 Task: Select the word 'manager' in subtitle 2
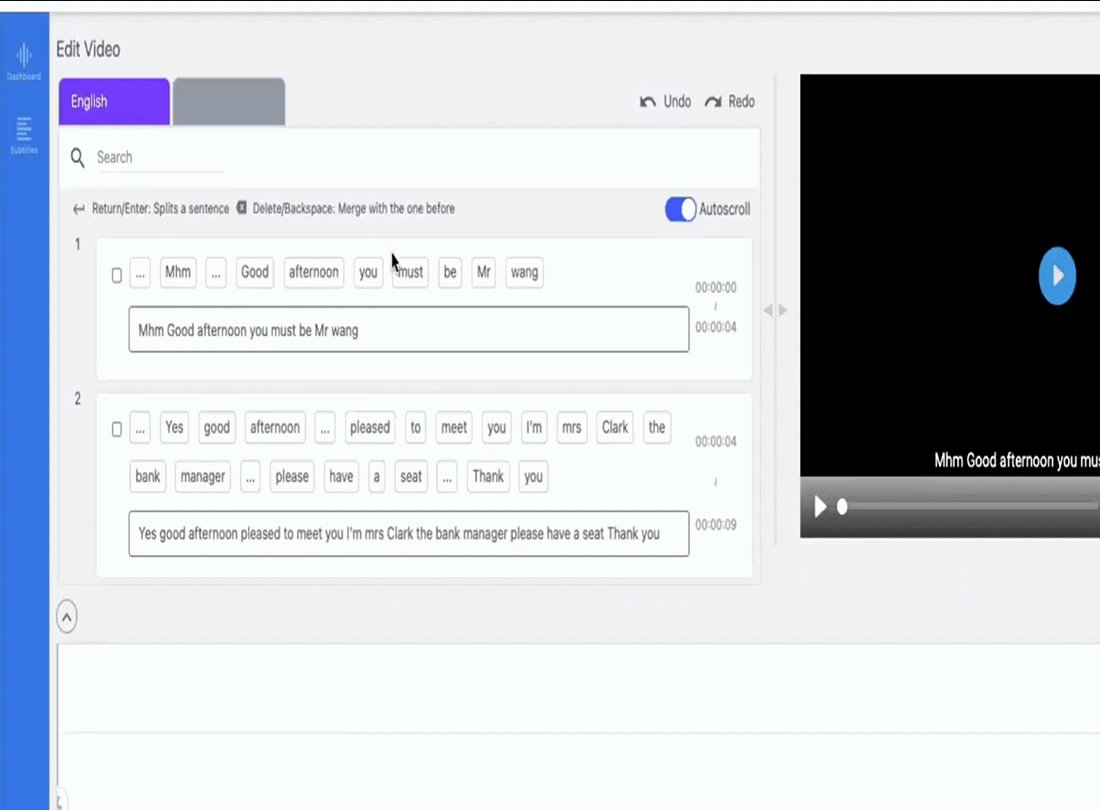[x=203, y=477]
